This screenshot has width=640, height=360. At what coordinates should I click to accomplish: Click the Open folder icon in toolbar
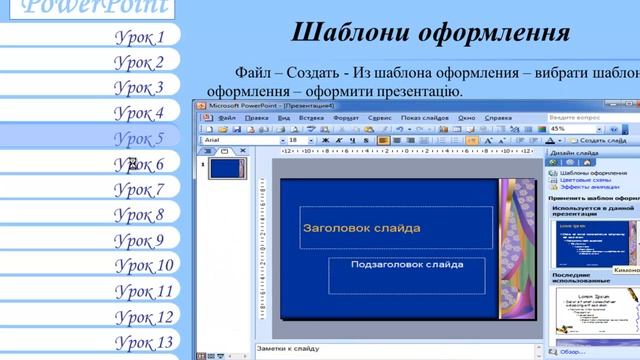[223, 129]
